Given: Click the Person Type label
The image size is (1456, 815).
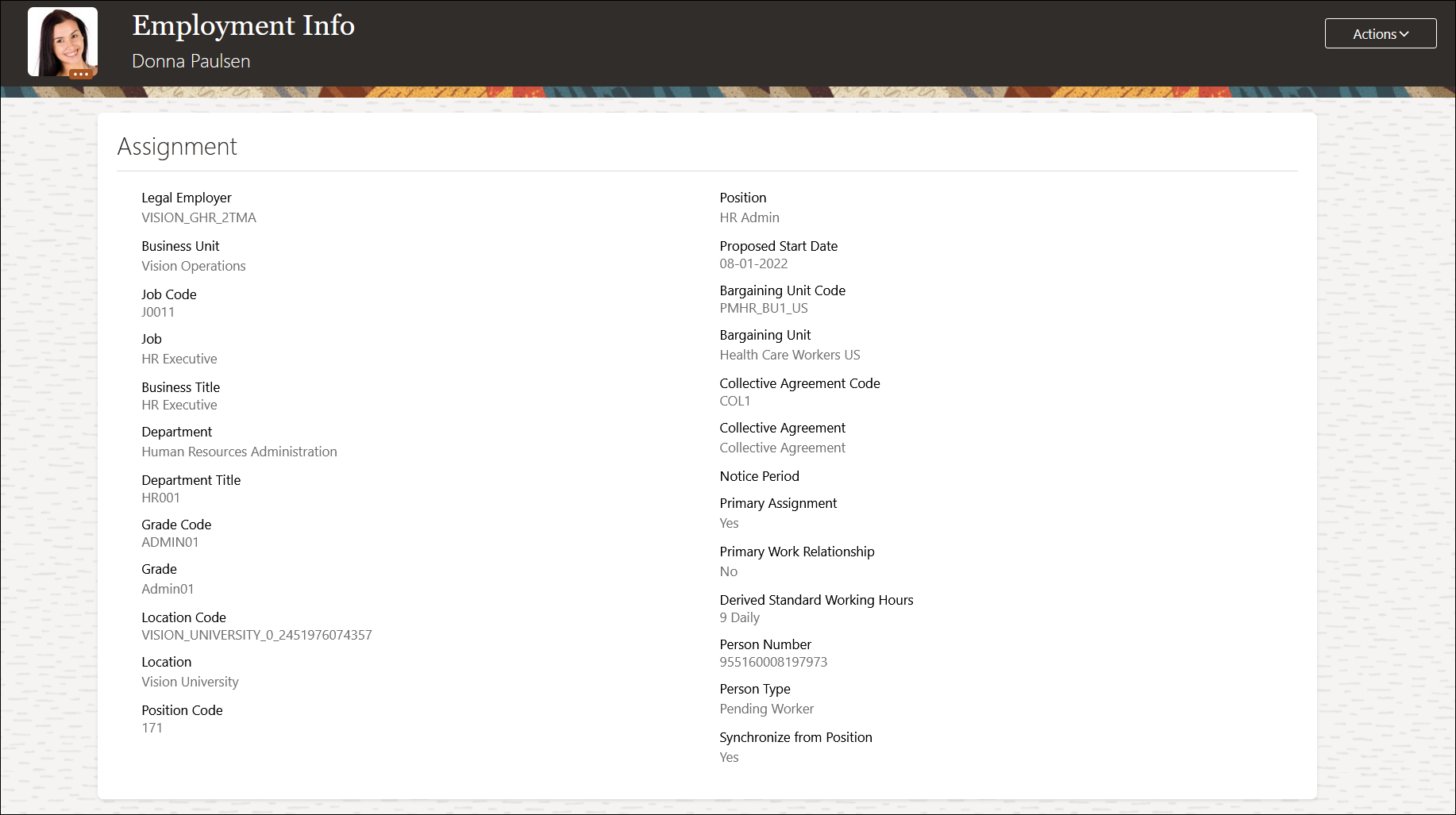Looking at the screenshot, I should tap(755, 689).
